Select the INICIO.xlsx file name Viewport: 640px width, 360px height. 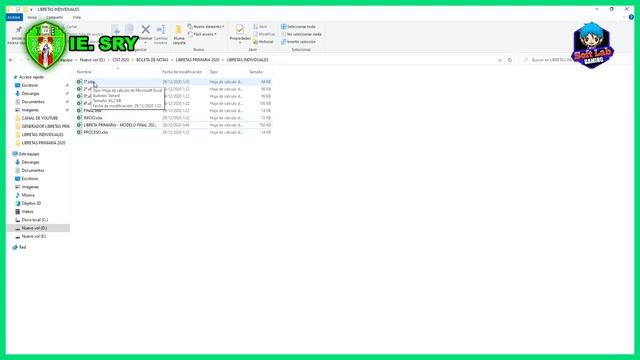pyautogui.click(x=93, y=118)
